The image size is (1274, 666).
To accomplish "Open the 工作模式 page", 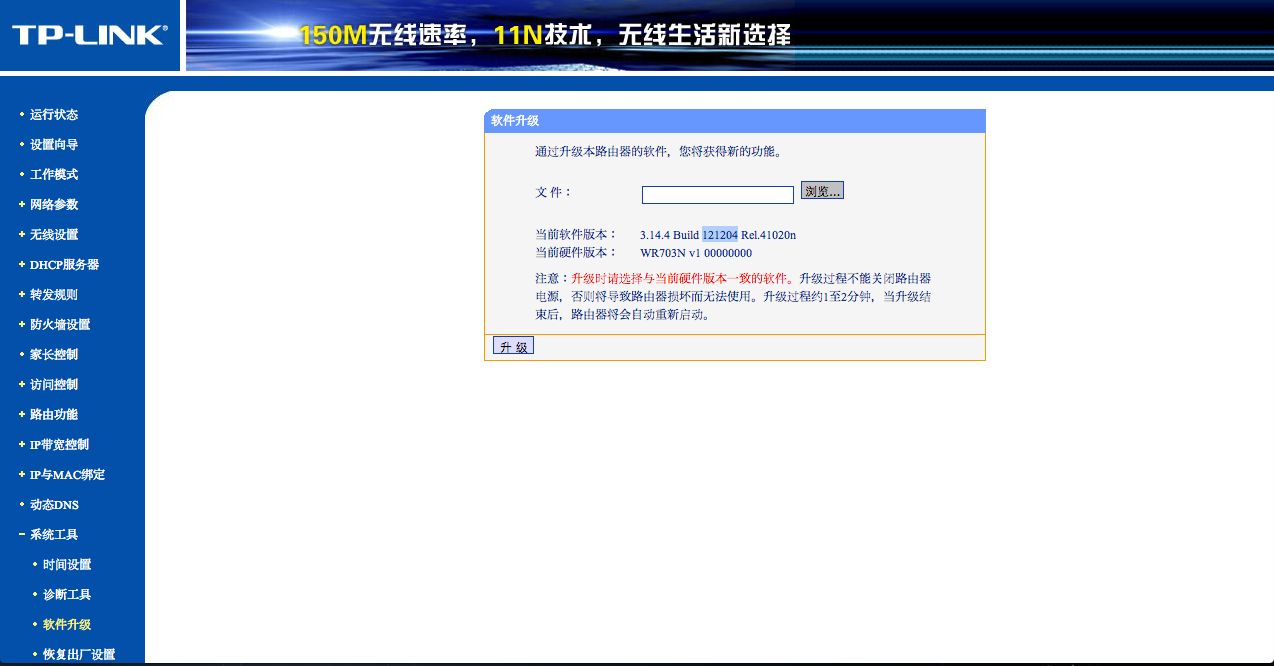I will [55, 174].
